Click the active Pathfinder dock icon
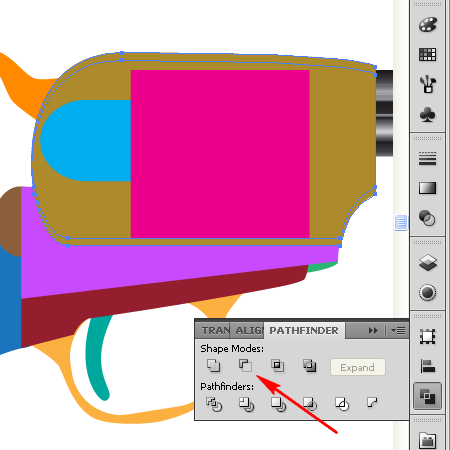The height and width of the screenshot is (450, 450). pos(427,396)
